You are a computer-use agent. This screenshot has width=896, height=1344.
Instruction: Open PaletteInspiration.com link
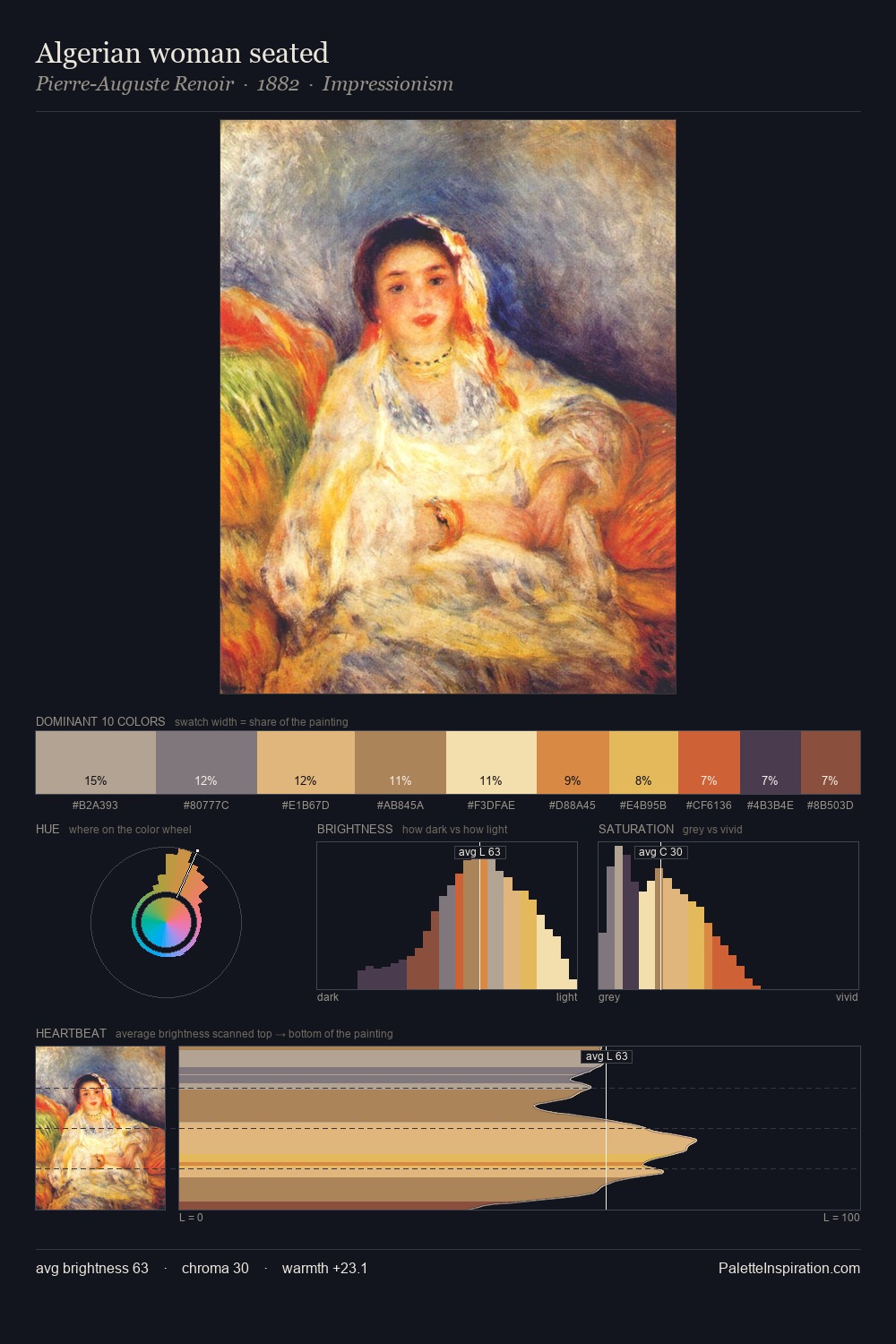(789, 1268)
